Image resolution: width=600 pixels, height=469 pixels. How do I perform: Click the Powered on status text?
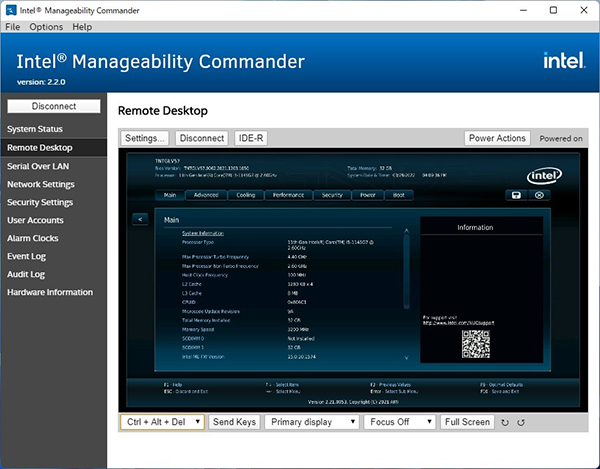561,138
